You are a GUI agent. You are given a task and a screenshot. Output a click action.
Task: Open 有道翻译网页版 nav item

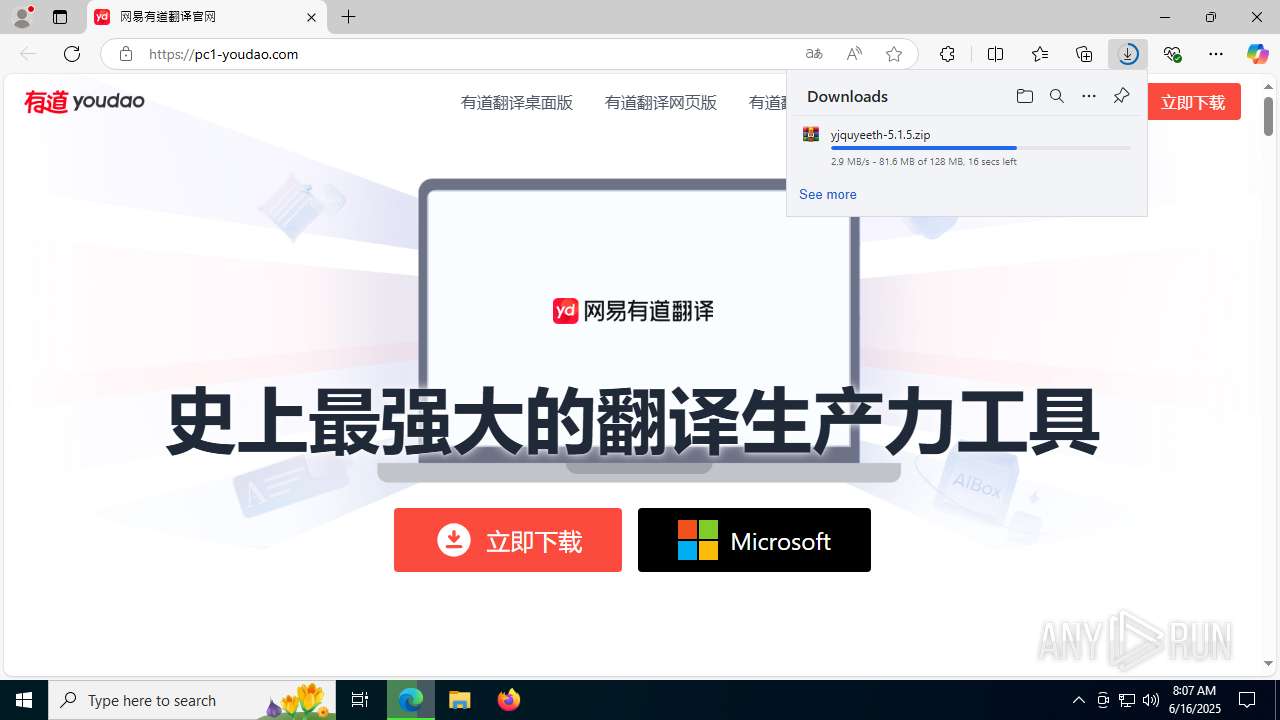[x=660, y=102]
